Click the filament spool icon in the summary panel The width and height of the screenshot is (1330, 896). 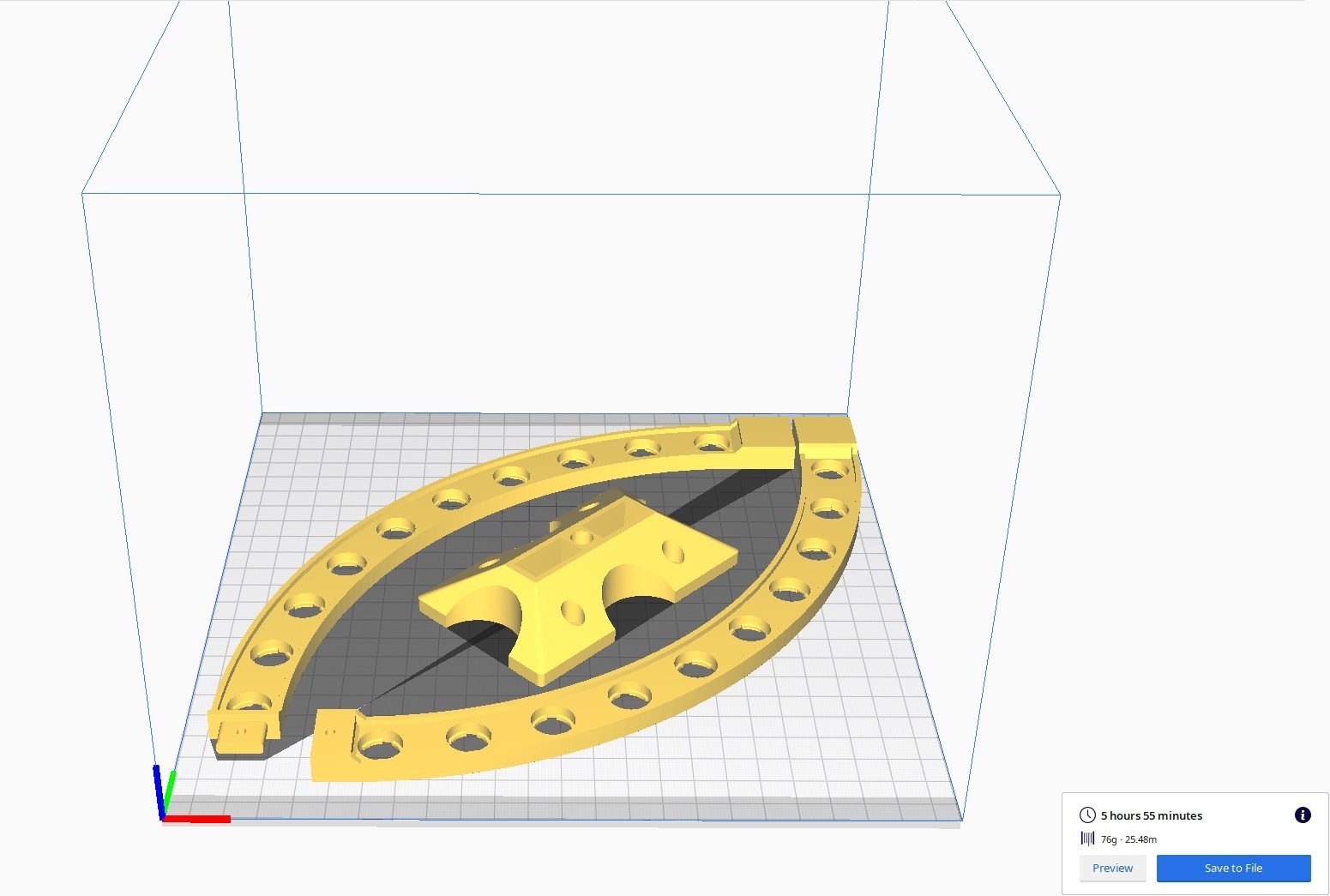coord(1087,839)
